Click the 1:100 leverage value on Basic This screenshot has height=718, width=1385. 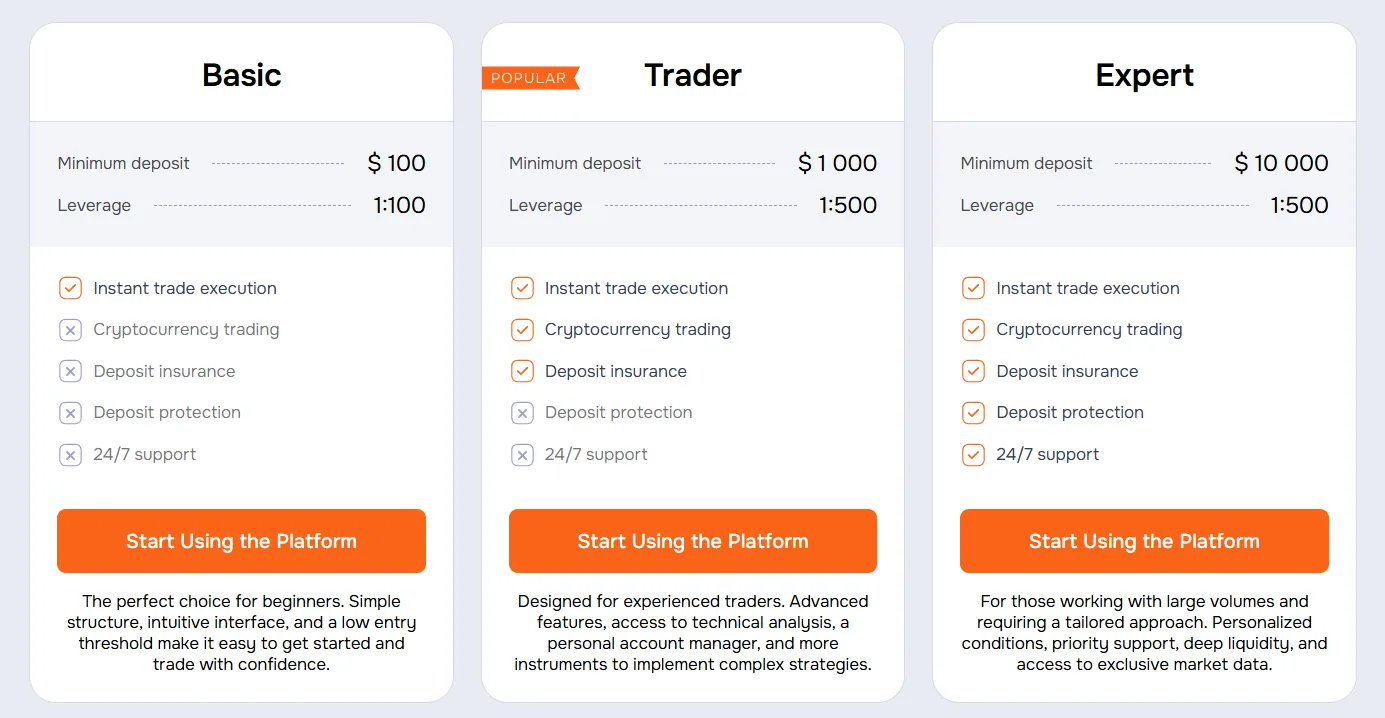[399, 205]
